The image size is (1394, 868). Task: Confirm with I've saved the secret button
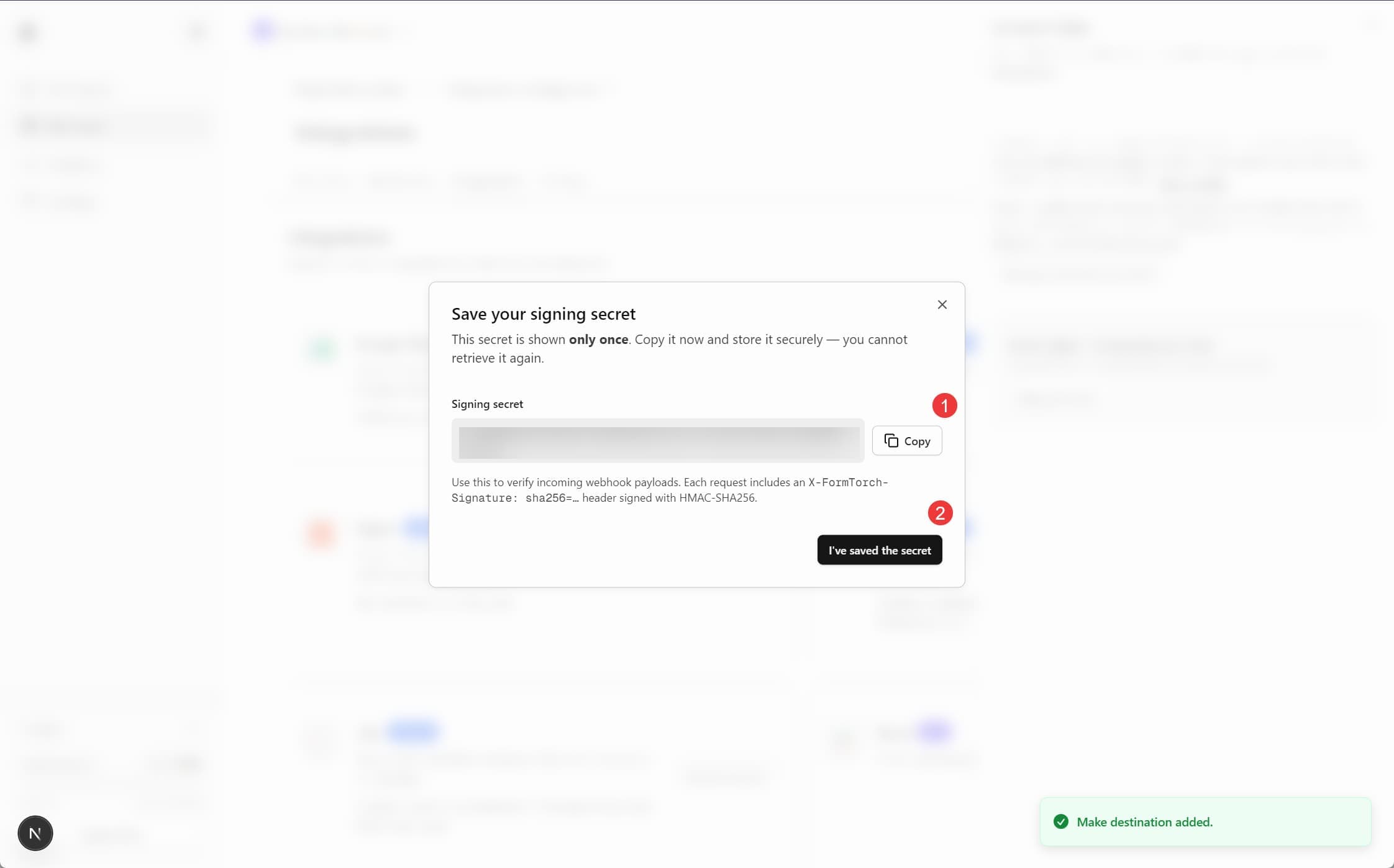tap(880, 550)
